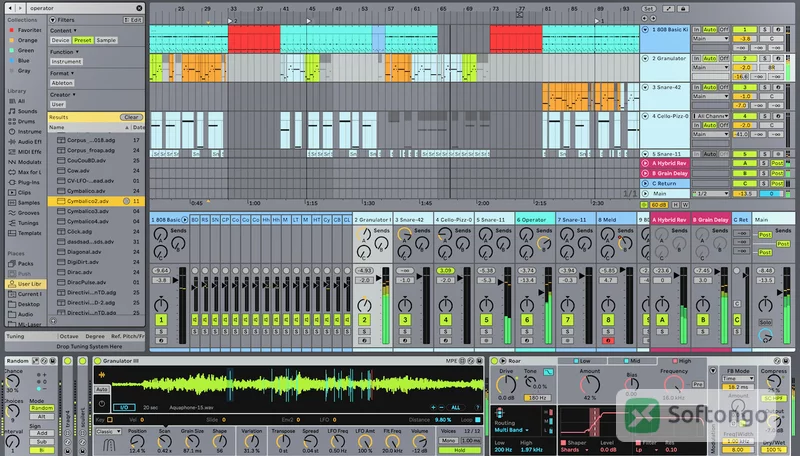Toggle the automation mode icon beside Set
Screen dimensions: 800x456
668,9
